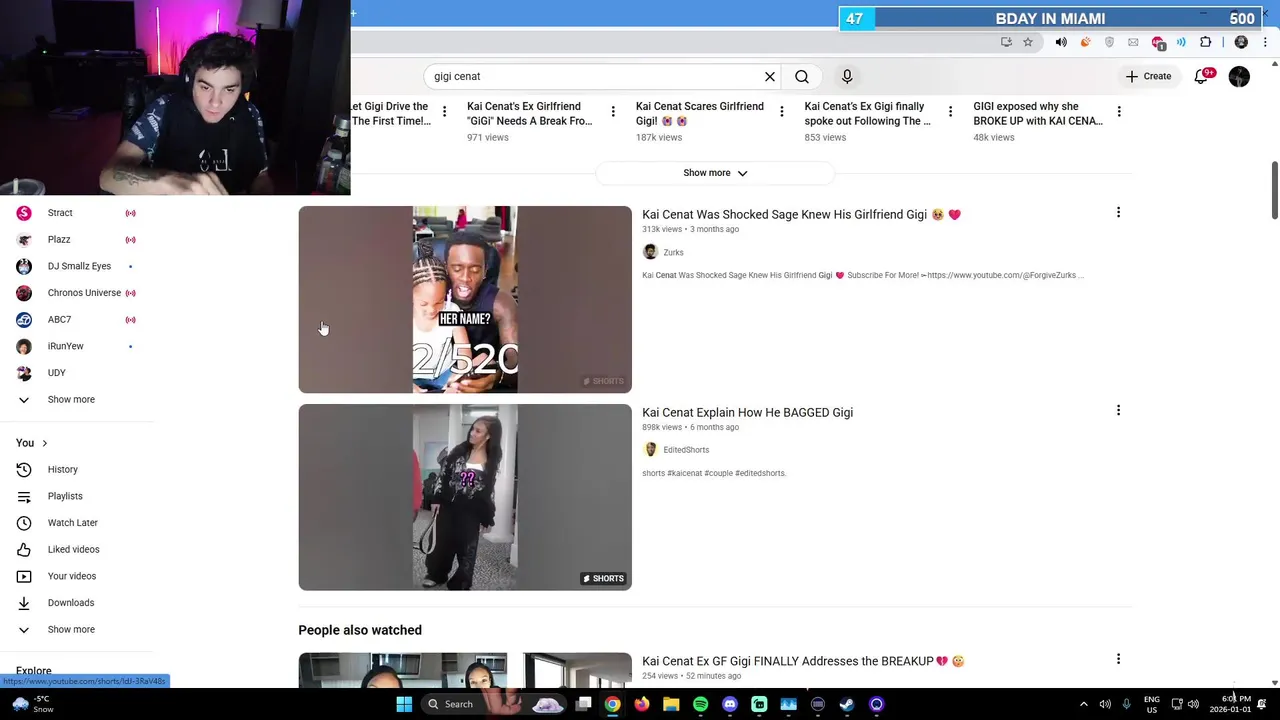Click the taskbar Search box
Screen dimensions: 1280x720
coord(495,704)
